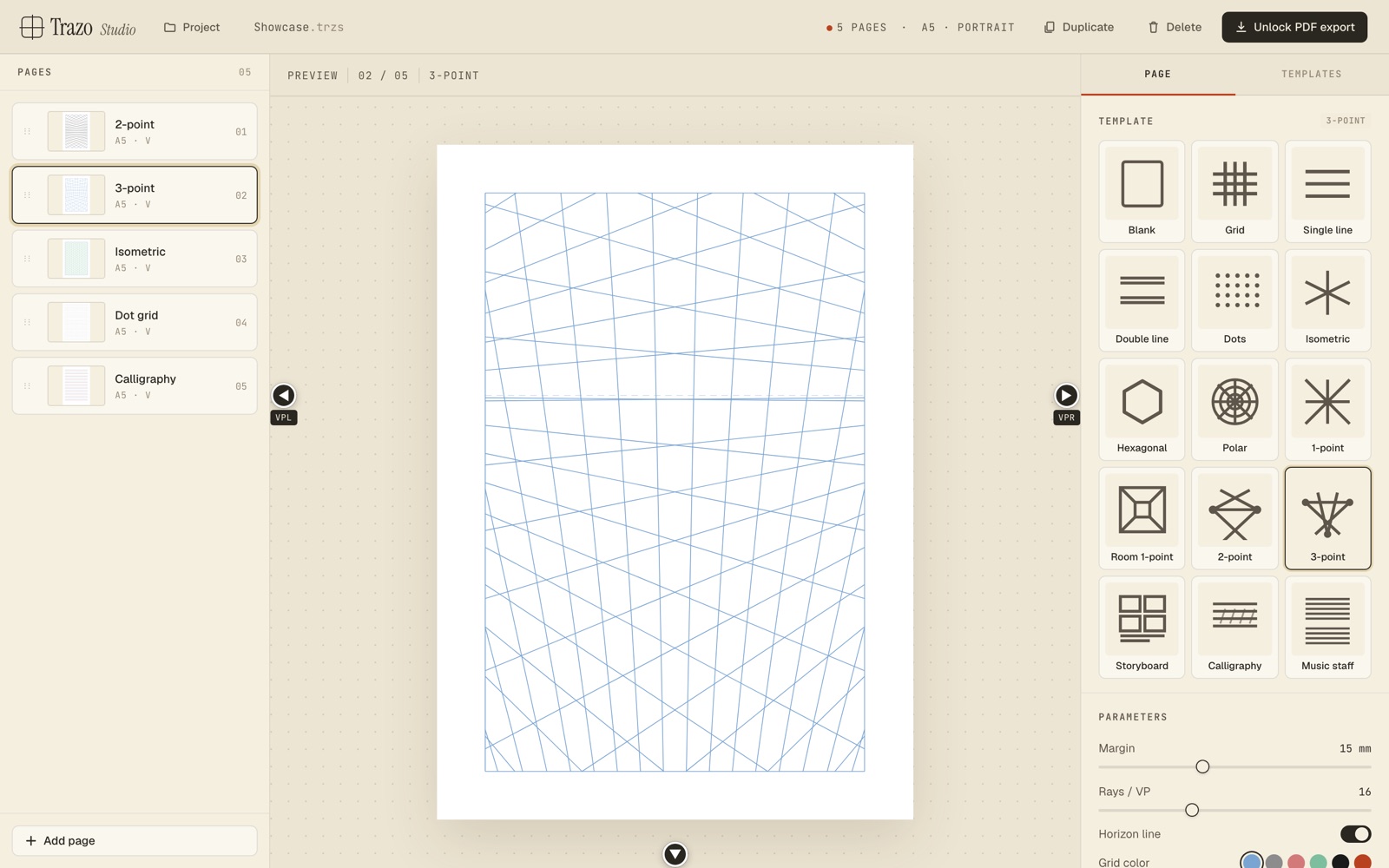Click Unlock PDF export button
Viewport: 1389px width, 868px height.
[x=1294, y=27]
